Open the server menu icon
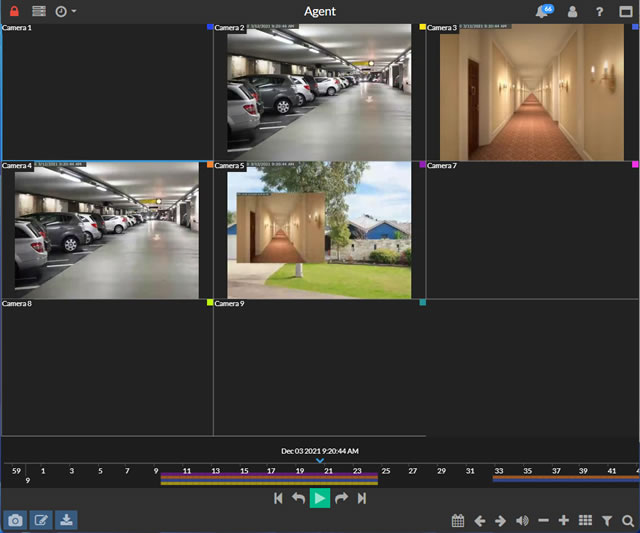The image size is (640, 533). tap(39, 11)
